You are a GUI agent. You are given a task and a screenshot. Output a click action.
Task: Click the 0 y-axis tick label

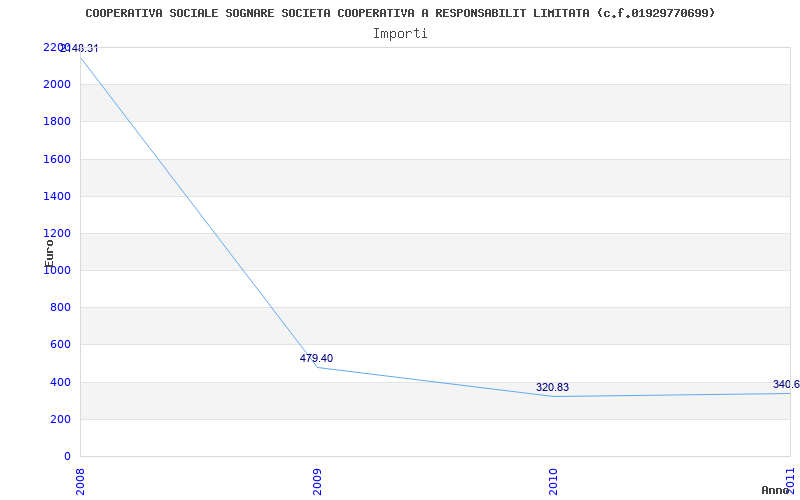point(67,457)
